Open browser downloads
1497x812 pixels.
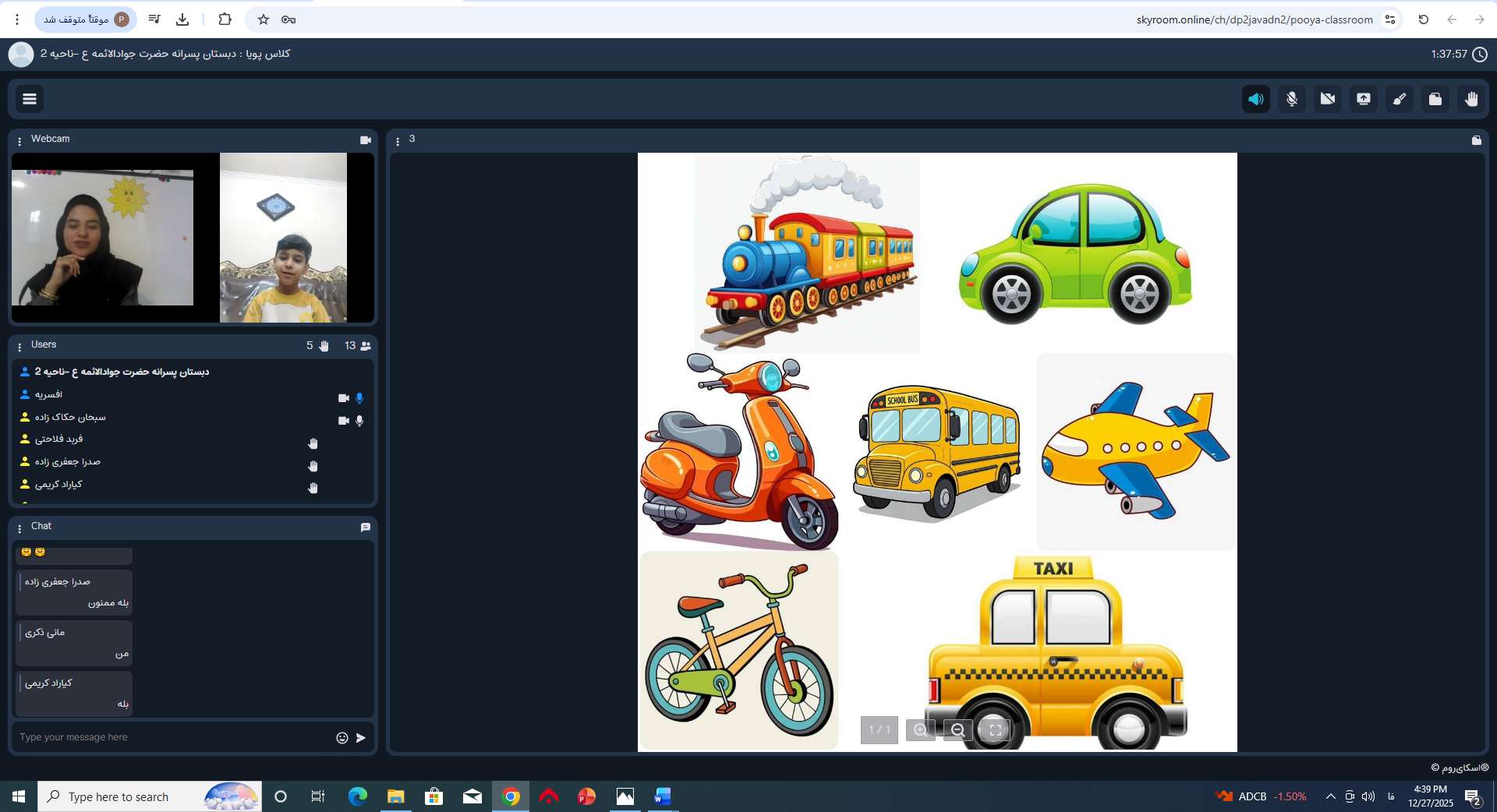pyautogui.click(x=182, y=19)
